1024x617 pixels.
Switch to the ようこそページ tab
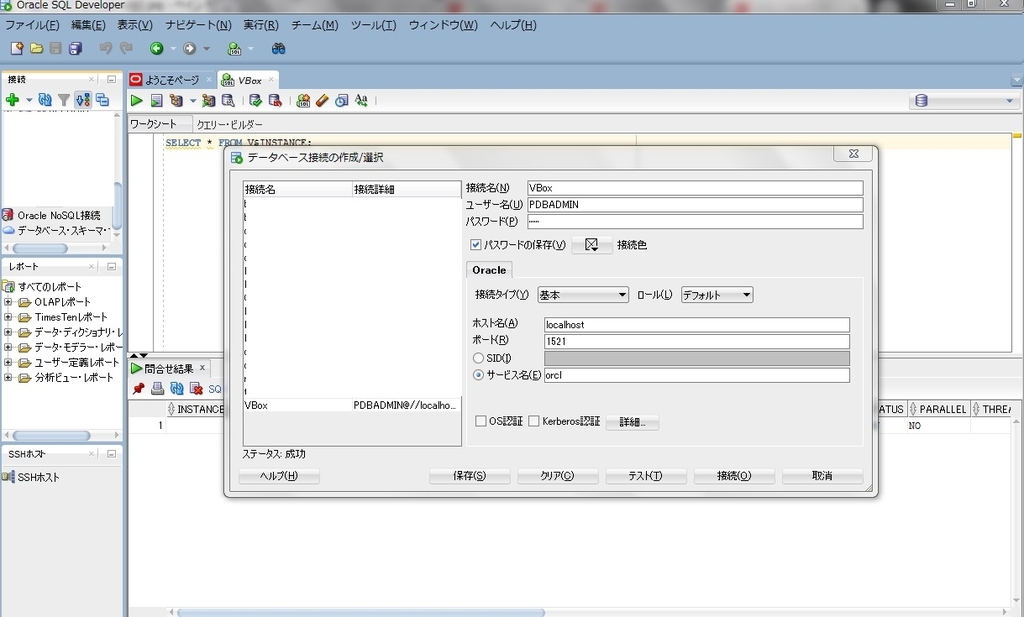[172, 80]
